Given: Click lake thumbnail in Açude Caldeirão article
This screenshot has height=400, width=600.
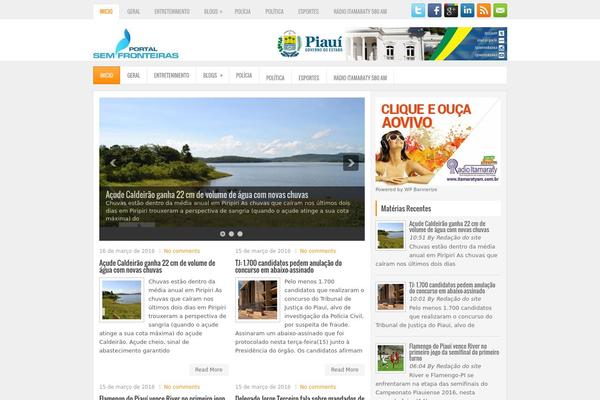Looking at the screenshot, I should pos(121,300).
